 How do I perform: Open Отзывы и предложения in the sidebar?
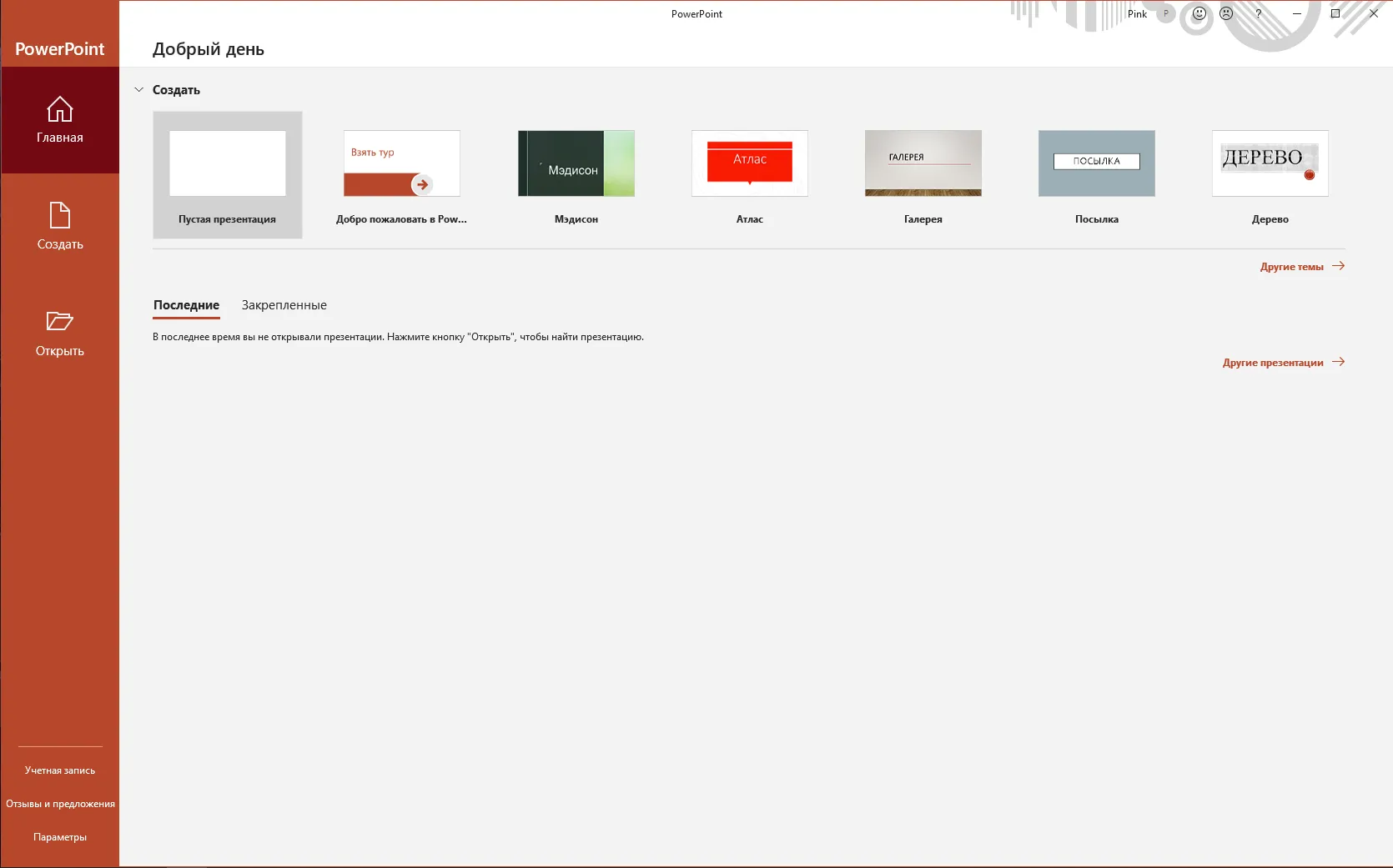60,804
